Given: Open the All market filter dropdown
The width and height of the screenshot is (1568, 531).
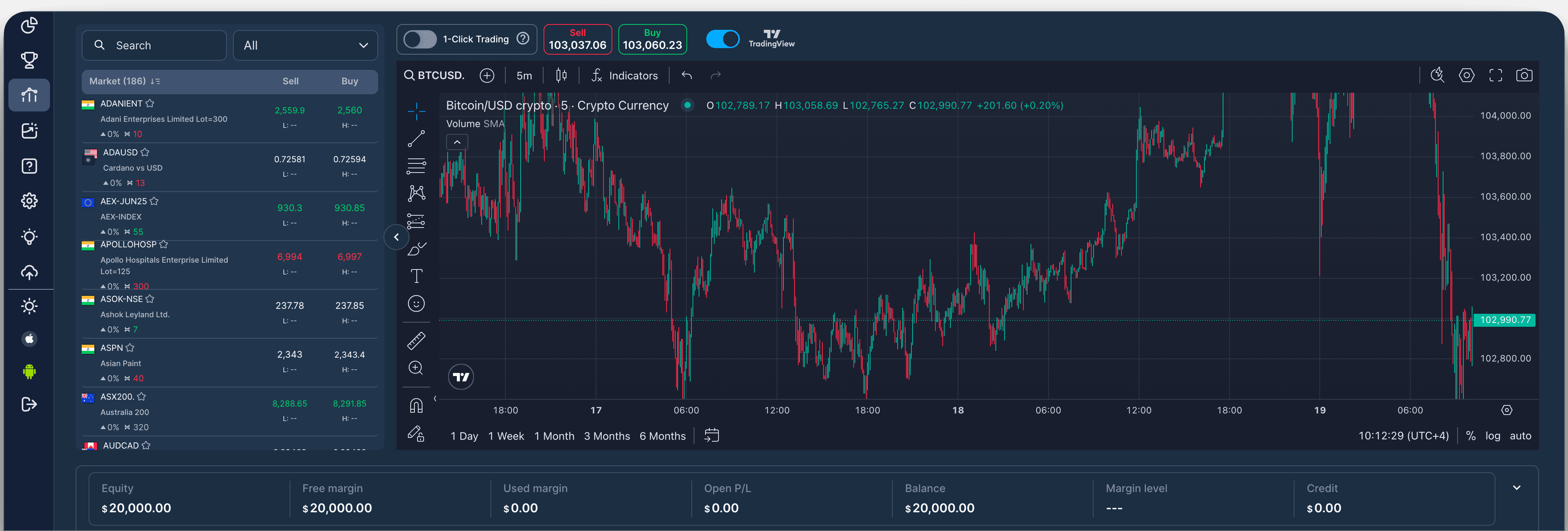Looking at the screenshot, I should click(306, 46).
